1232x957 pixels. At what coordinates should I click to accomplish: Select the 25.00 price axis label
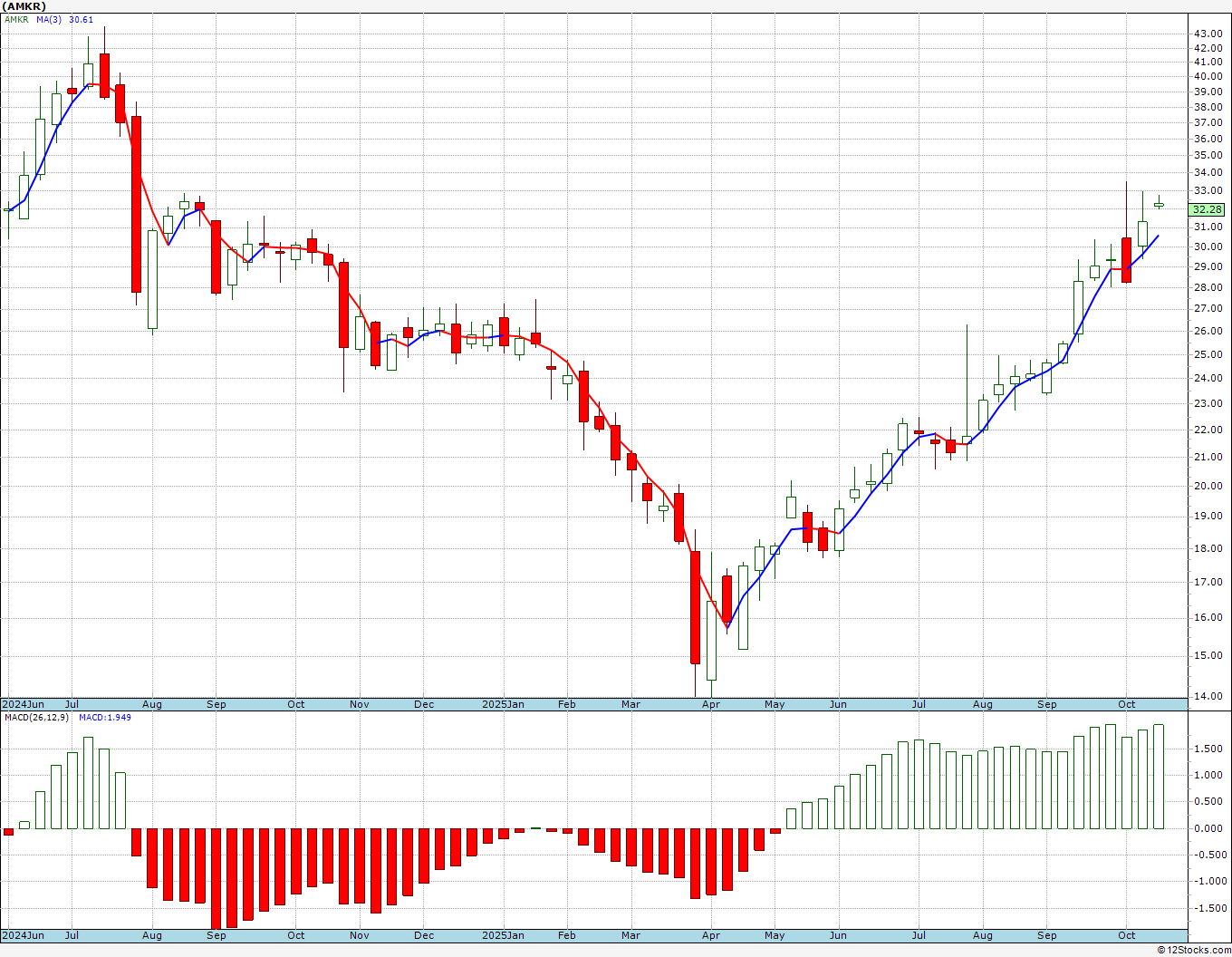point(1208,353)
